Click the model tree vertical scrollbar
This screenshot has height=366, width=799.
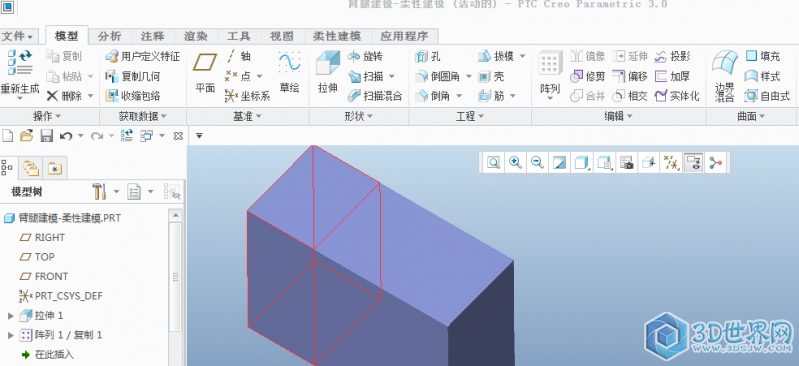tap(175, 278)
